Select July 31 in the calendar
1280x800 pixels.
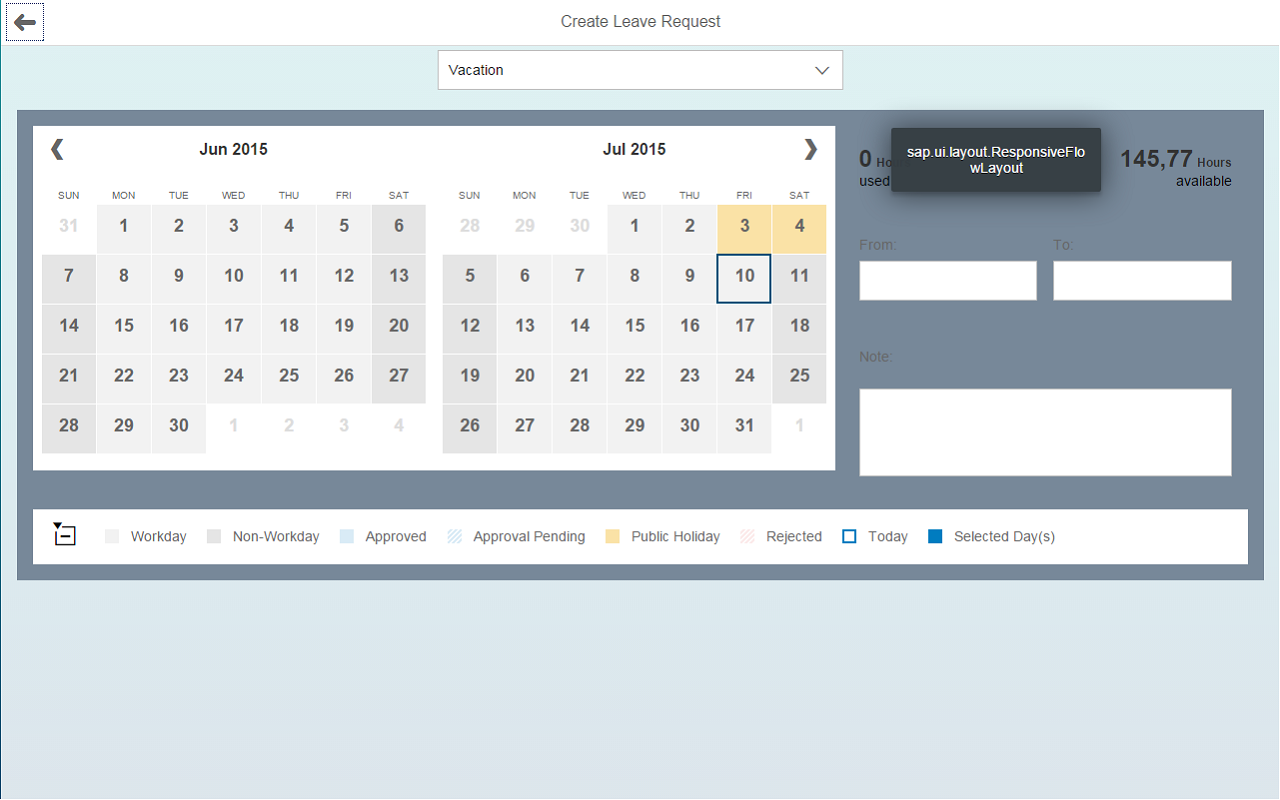coord(744,428)
